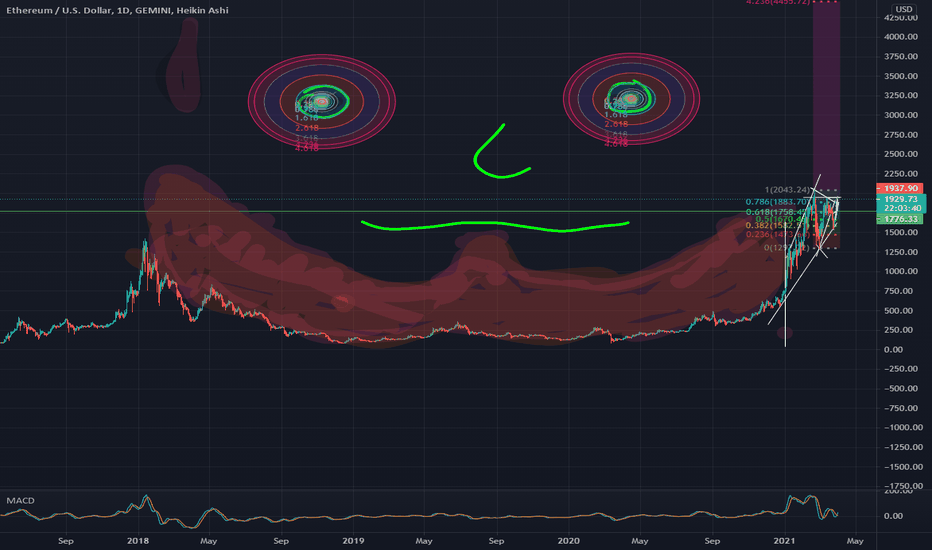932x550 pixels.
Task: Click the −1500.00 price axis value
Action: click(903, 467)
